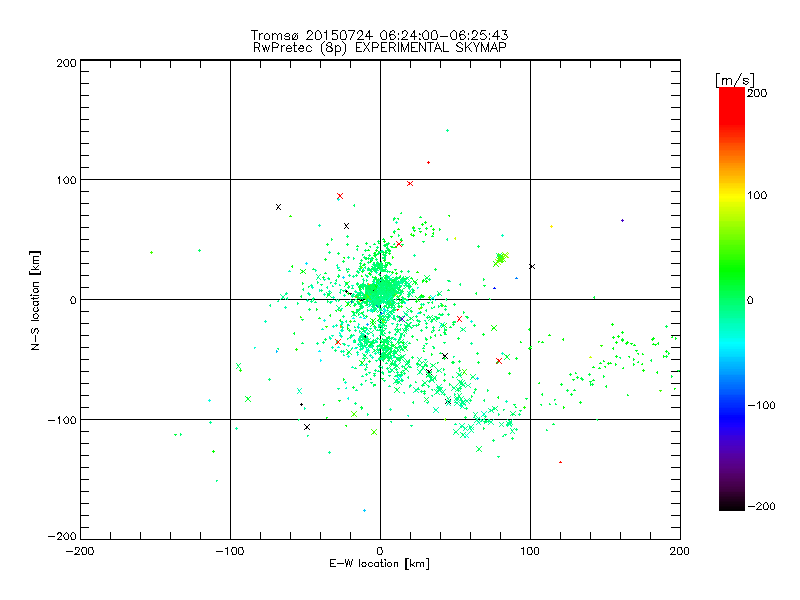This screenshot has width=800, height=600.
Task: Click the color scale bar
Action: pos(732,299)
